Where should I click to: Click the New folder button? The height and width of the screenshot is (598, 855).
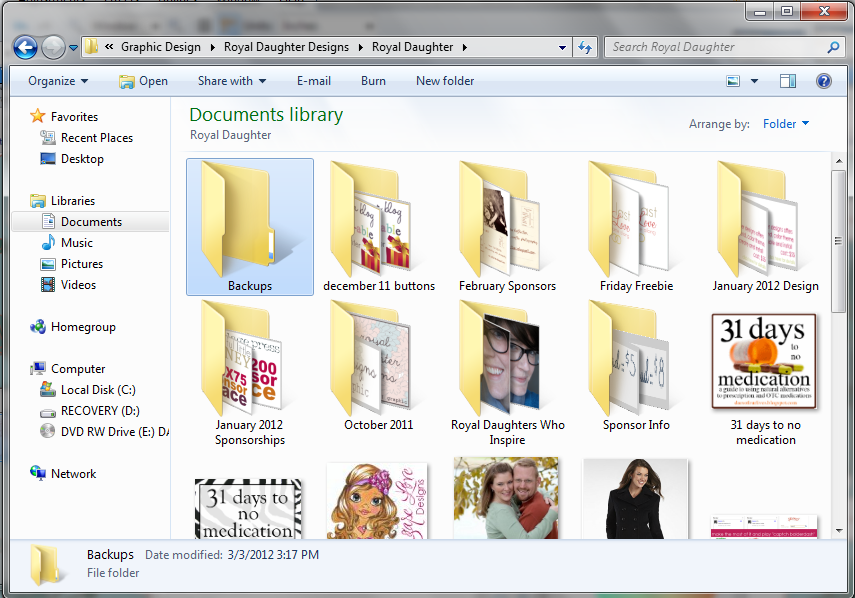point(445,81)
